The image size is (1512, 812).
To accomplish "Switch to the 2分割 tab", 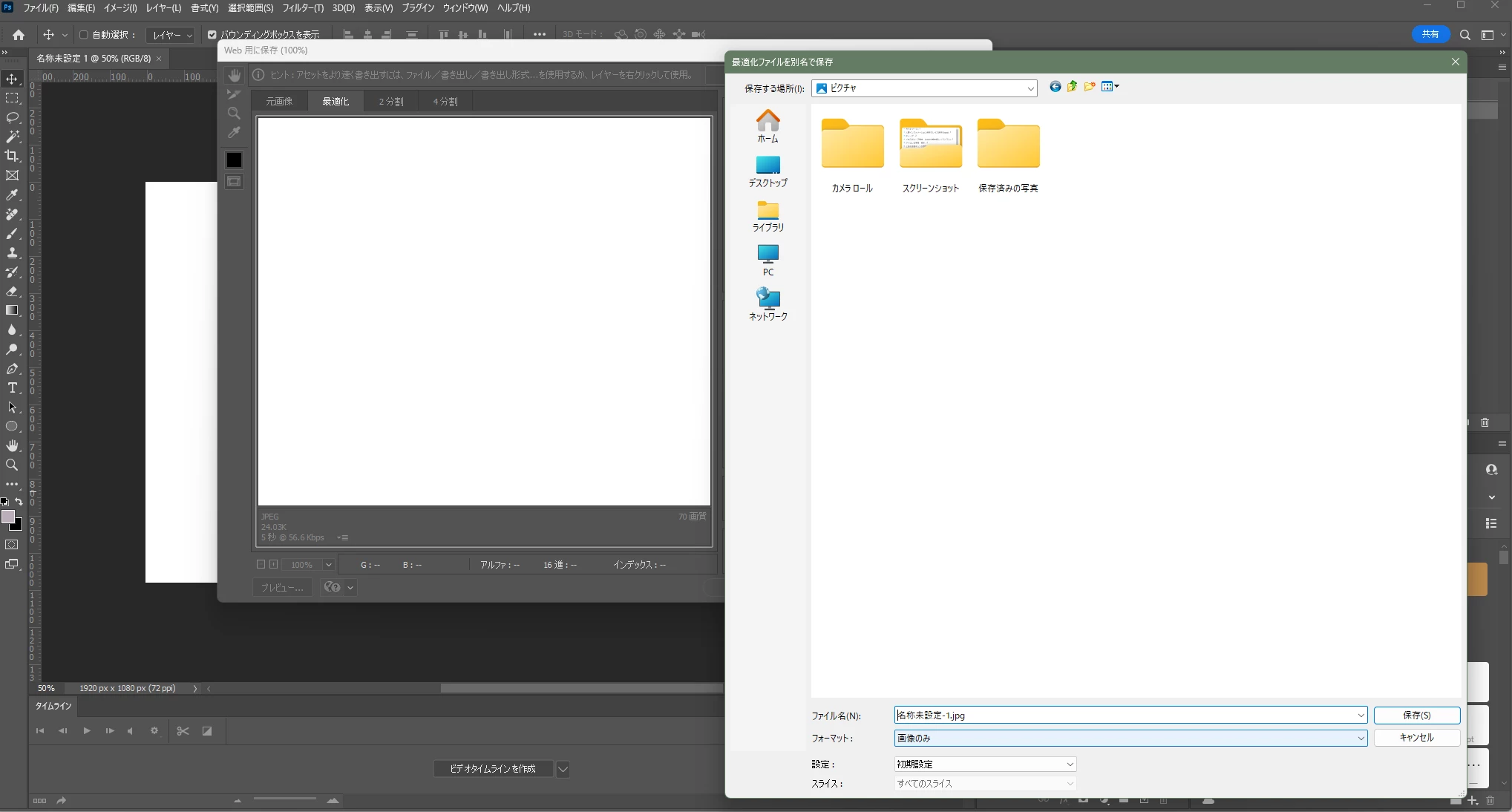I will [x=391, y=102].
